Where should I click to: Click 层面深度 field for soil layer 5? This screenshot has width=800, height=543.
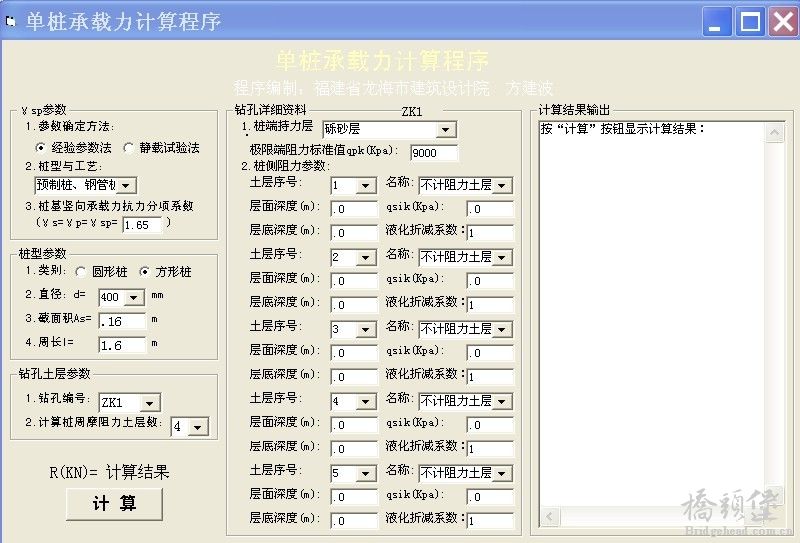pyautogui.click(x=354, y=497)
